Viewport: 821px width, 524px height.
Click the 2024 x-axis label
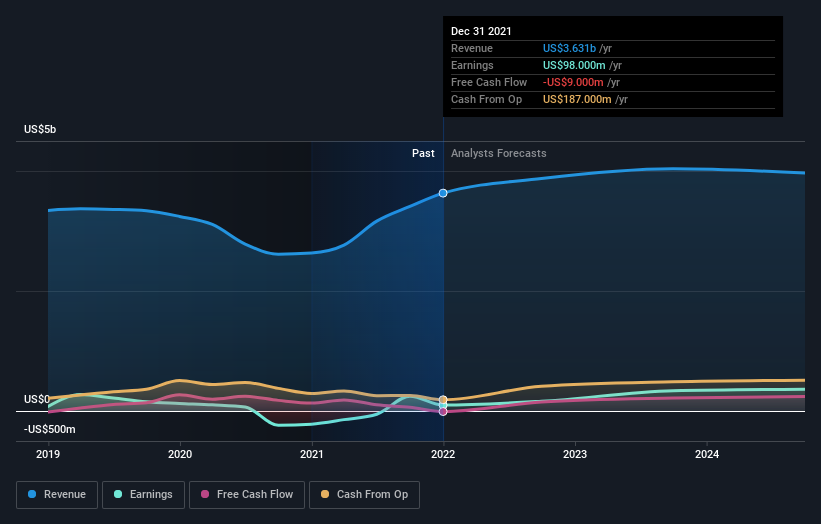click(x=707, y=454)
